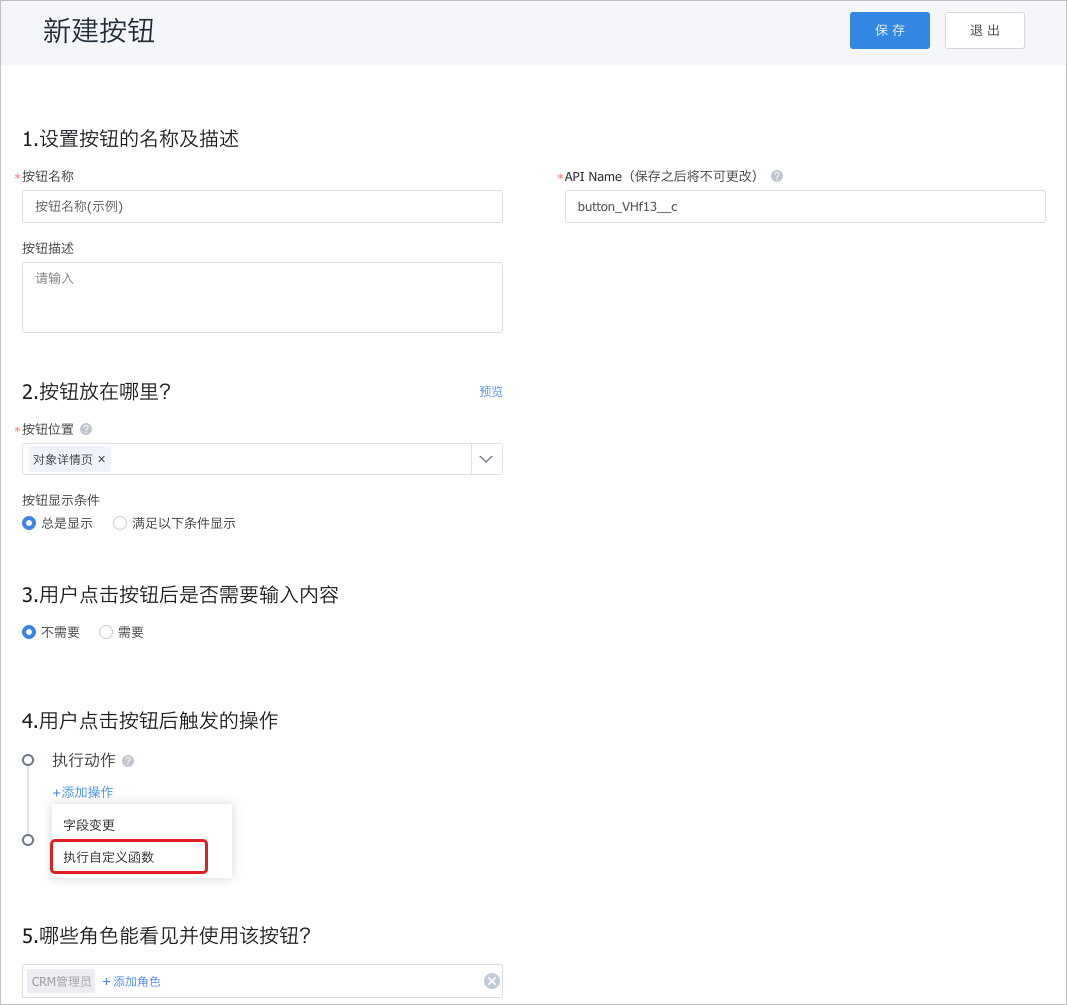Clear roles with the circled × icon

[x=491, y=981]
